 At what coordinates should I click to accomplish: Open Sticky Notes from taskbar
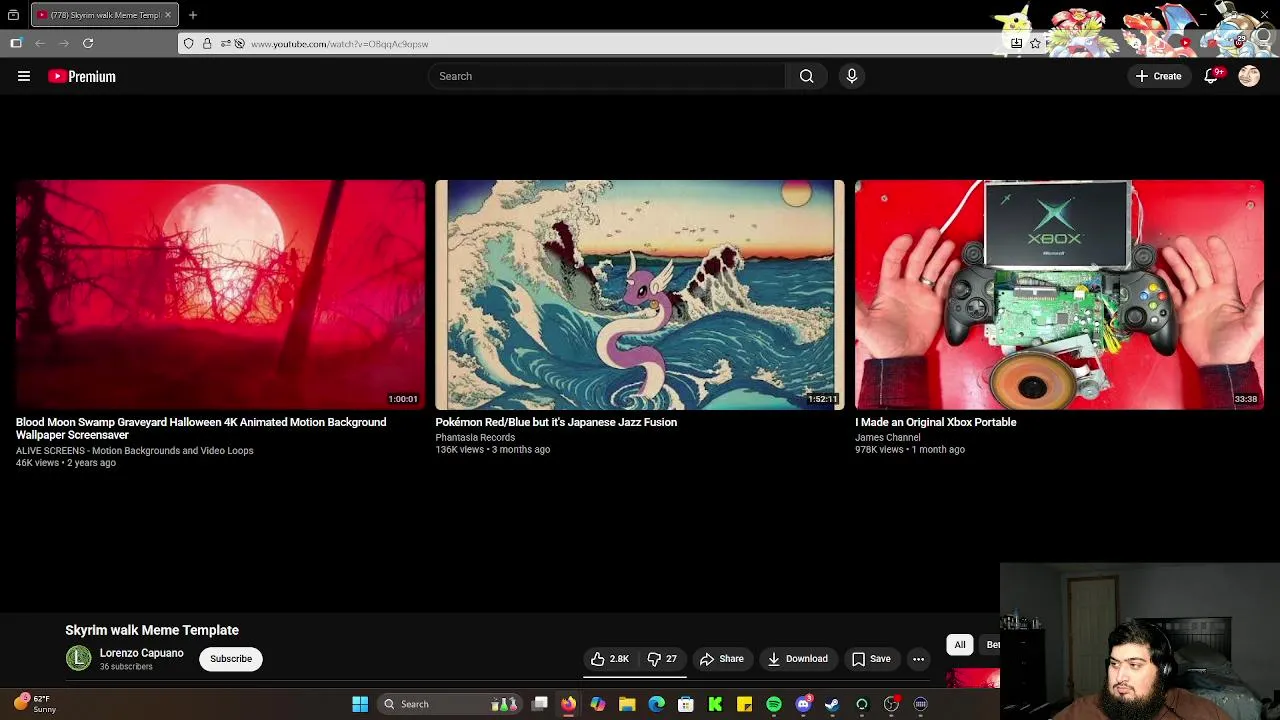pos(744,704)
